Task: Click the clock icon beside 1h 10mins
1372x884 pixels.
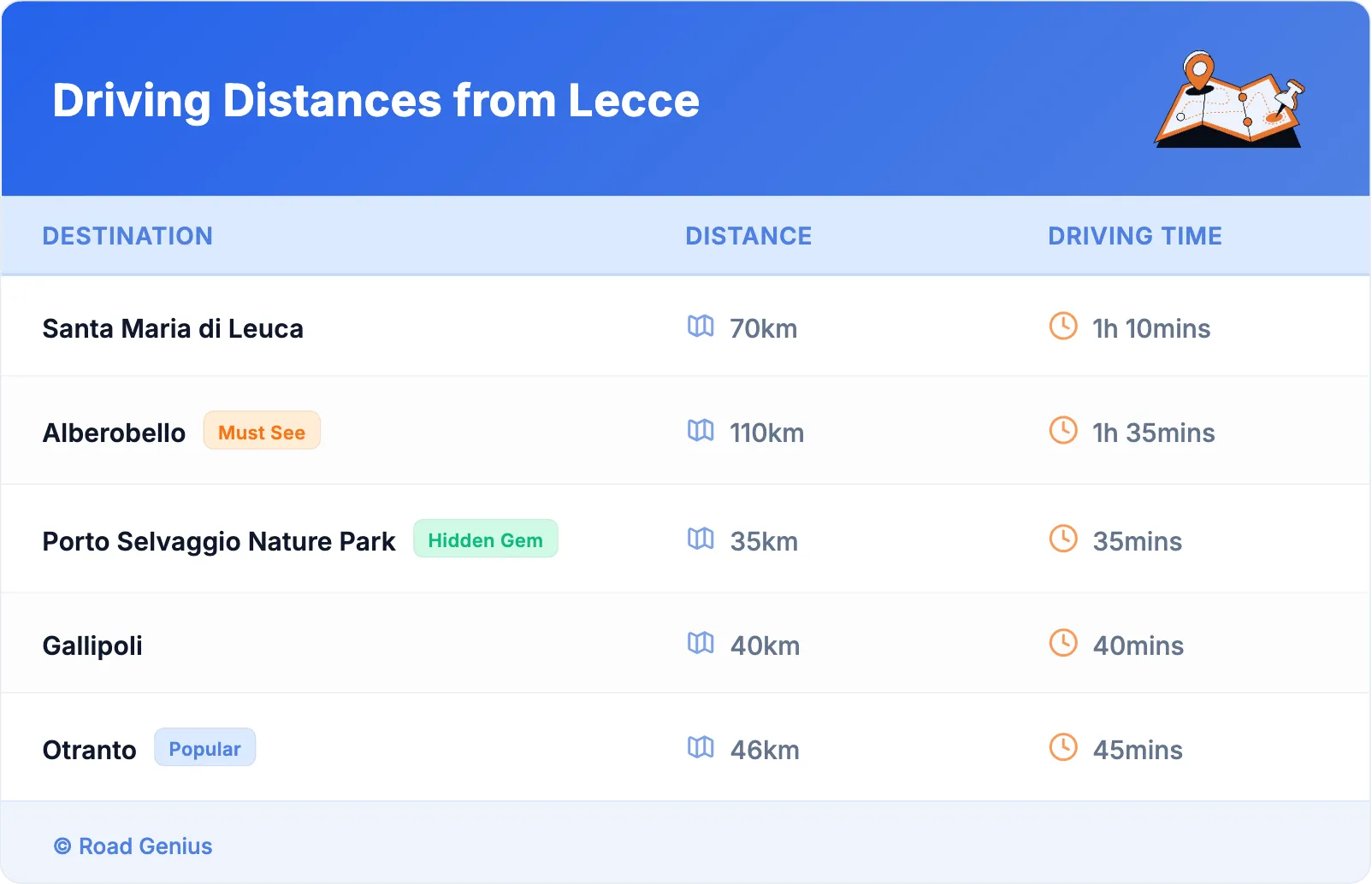Action: (x=1063, y=326)
